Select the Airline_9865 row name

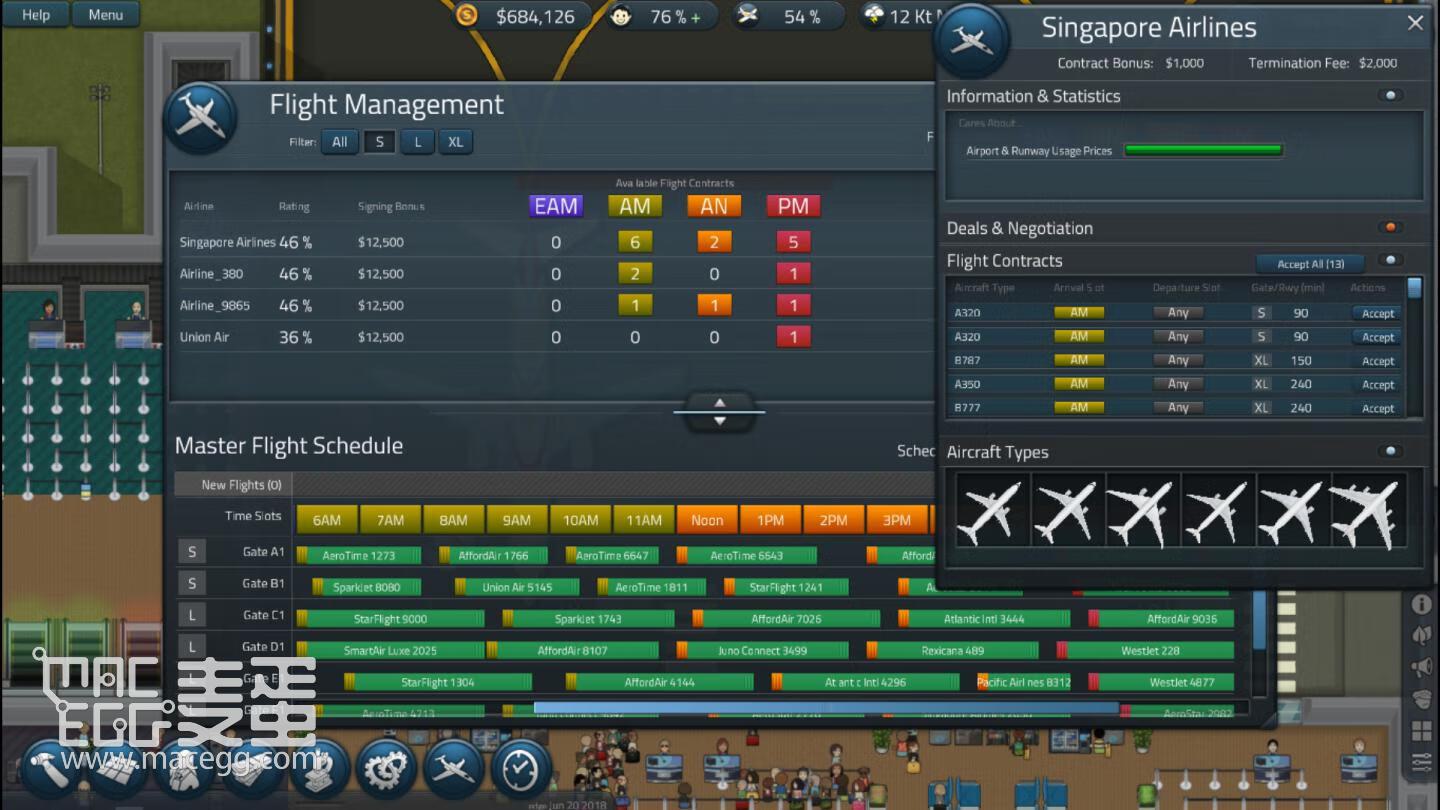point(215,306)
